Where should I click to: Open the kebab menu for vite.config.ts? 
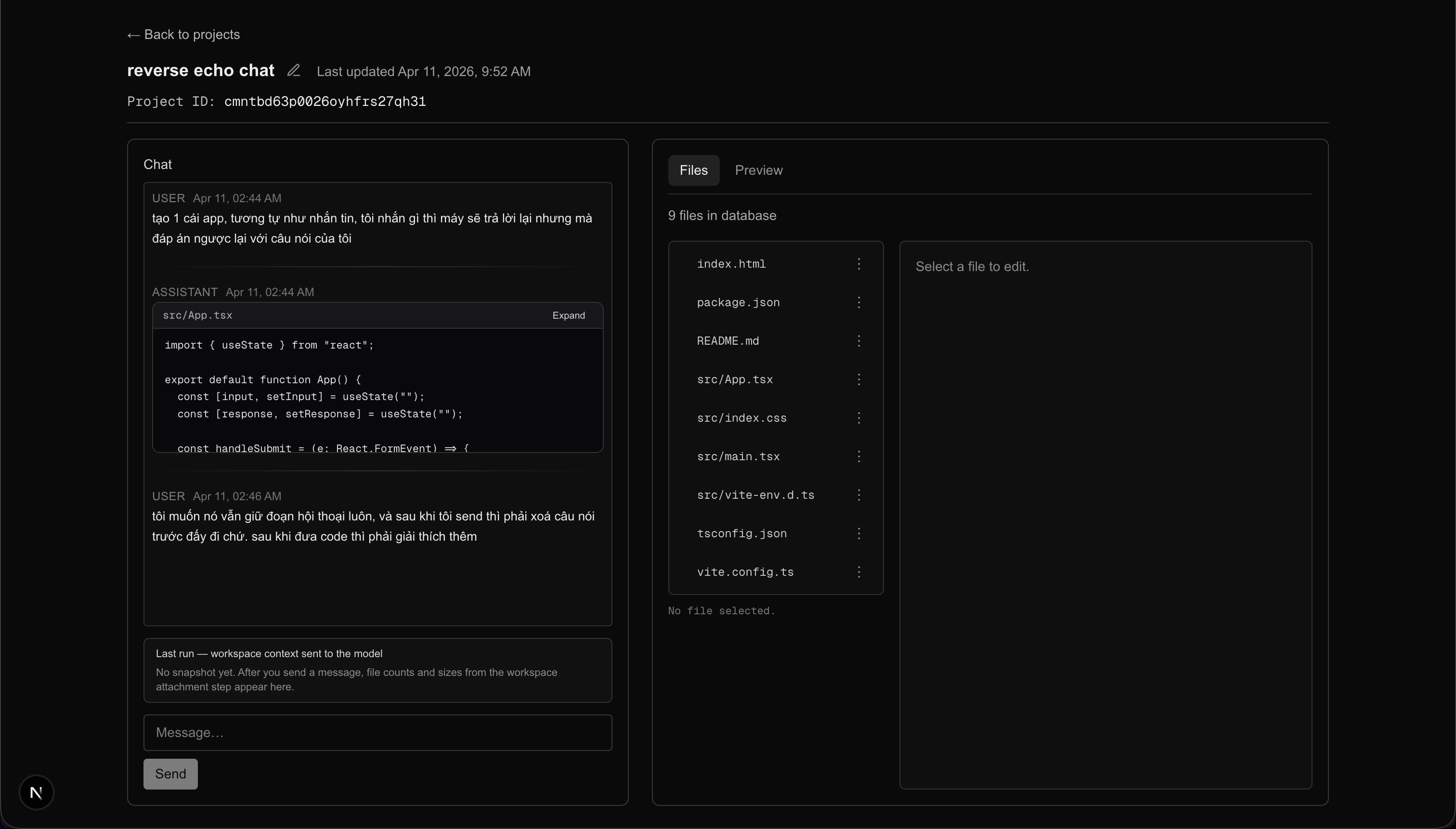click(858, 571)
